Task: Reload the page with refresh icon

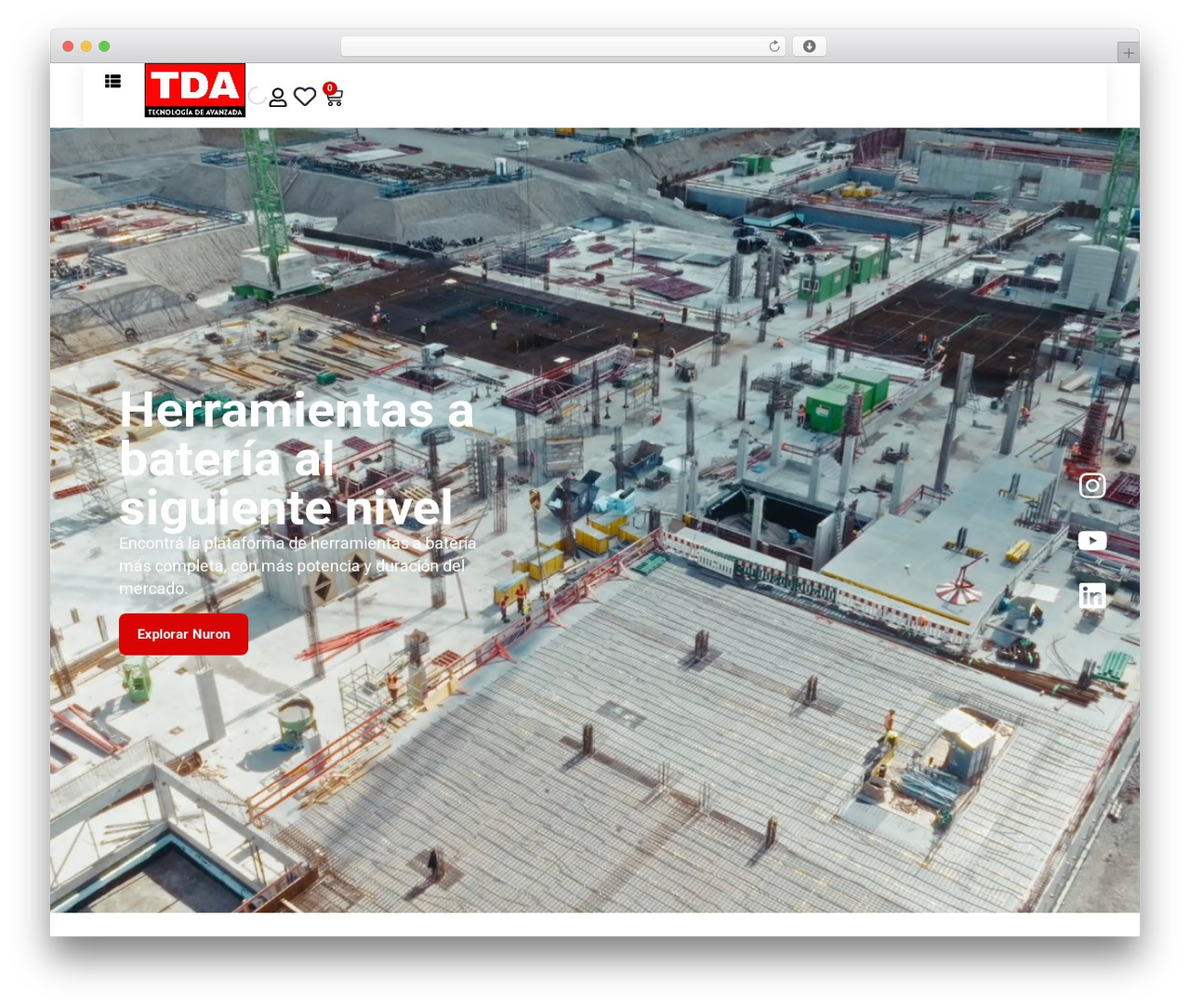Action: [x=773, y=46]
